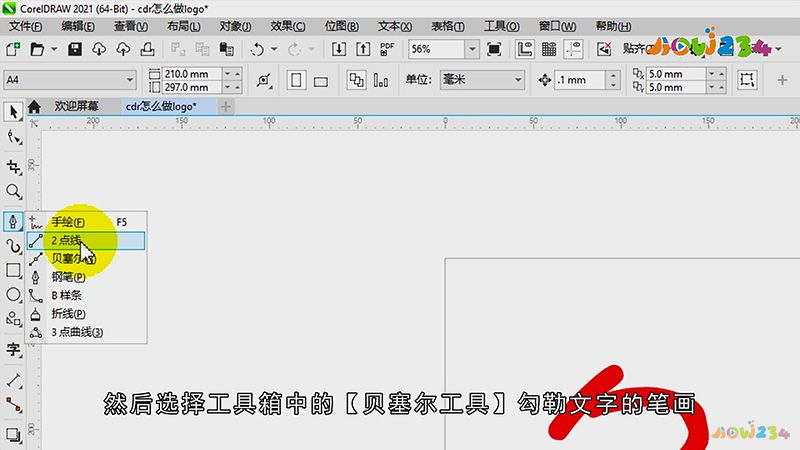The image size is (800, 450).
Task: Toggle the guidelines display icon
Action: coord(573,49)
